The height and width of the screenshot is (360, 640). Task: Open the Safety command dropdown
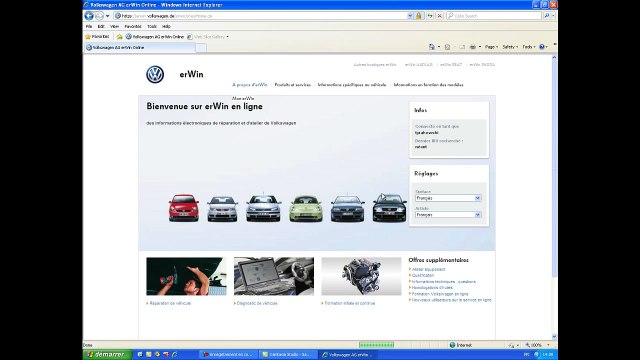pyautogui.click(x=510, y=47)
